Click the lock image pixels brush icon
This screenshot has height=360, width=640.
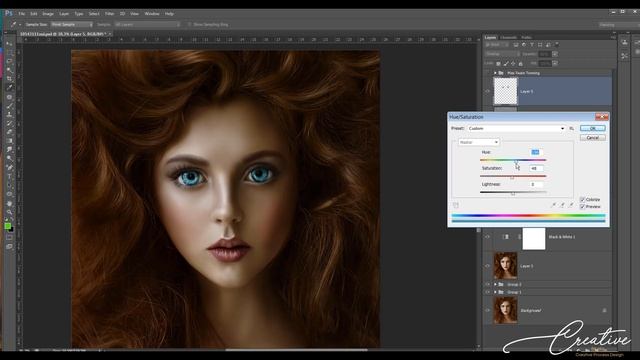pos(506,64)
